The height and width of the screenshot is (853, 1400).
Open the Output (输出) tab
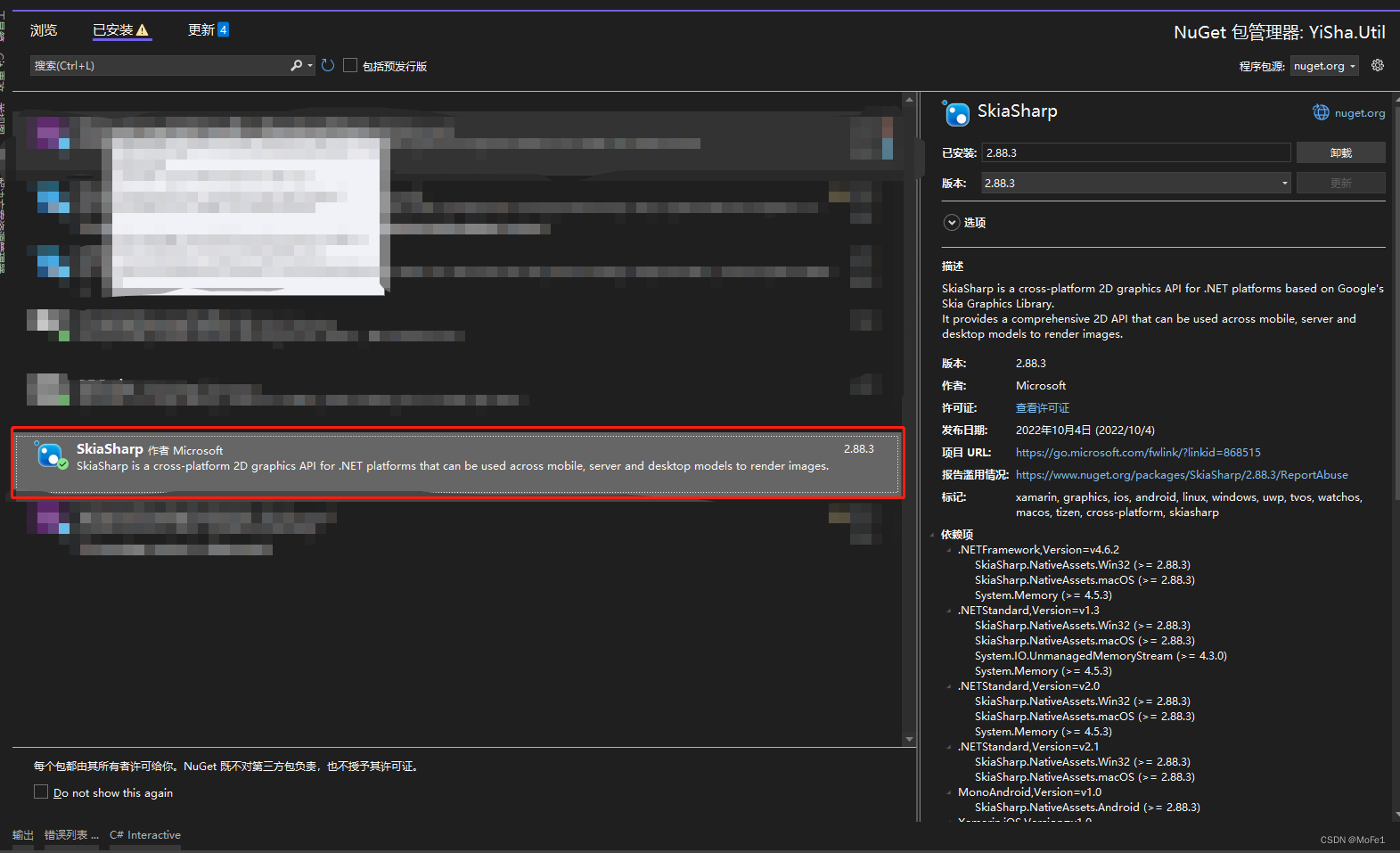[x=23, y=835]
